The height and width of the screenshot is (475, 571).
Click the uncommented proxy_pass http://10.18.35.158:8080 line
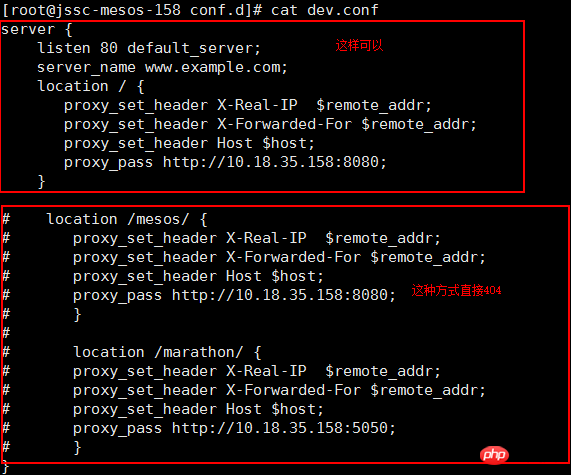225,162
